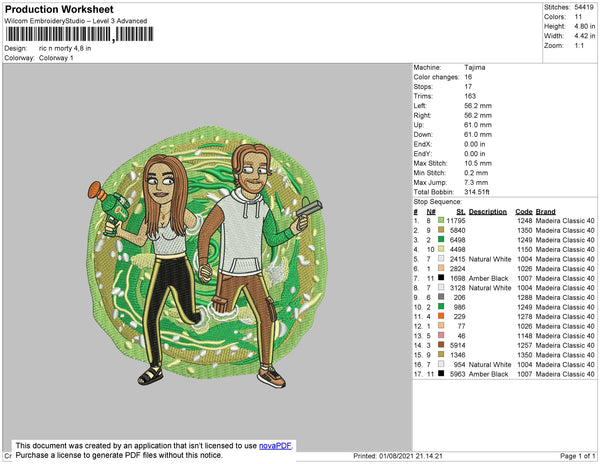Select 'Natural White' description in stop row 5
This screenshot has height=464, width=600.
(x=490, y=259)
